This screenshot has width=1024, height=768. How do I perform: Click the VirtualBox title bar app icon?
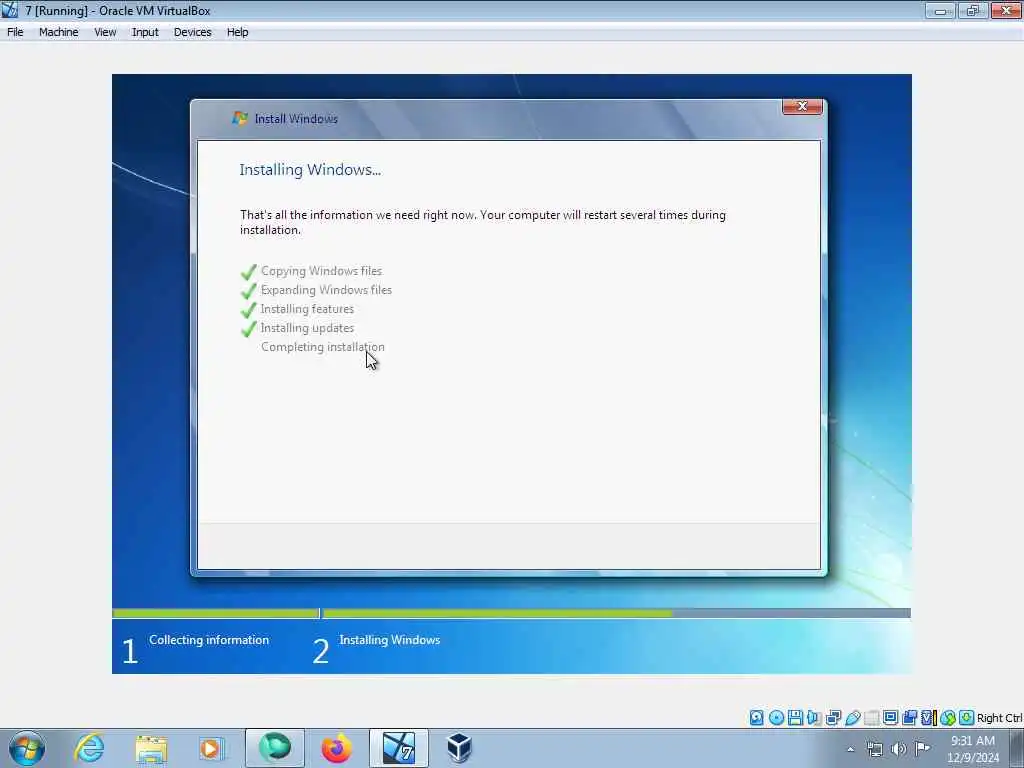tap(10, 10)
